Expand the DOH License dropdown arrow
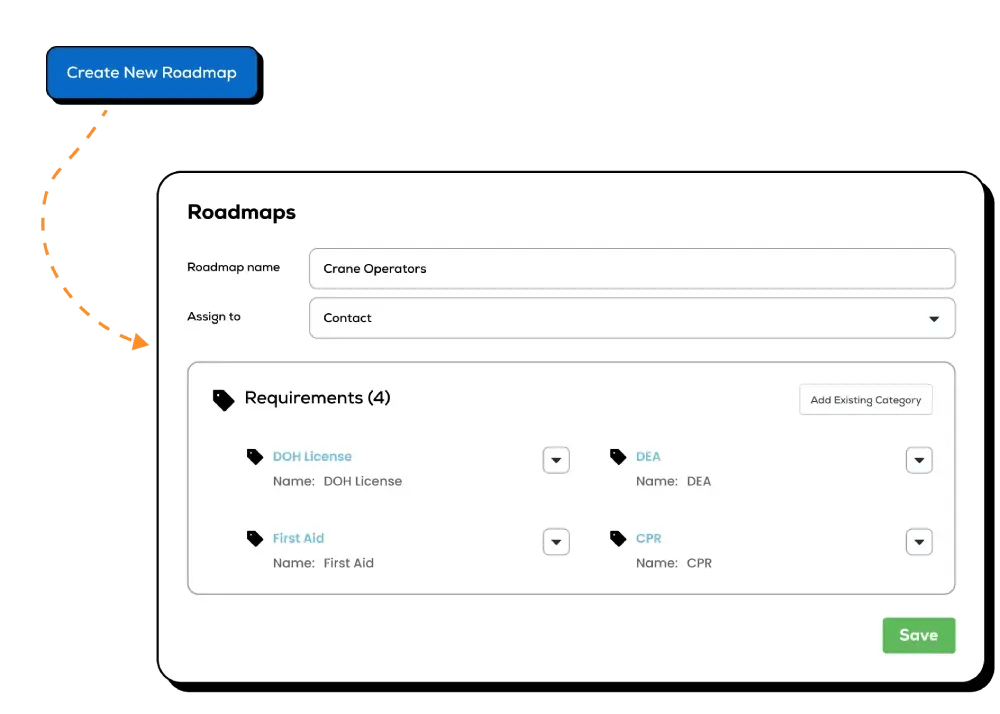 point(556,460)
